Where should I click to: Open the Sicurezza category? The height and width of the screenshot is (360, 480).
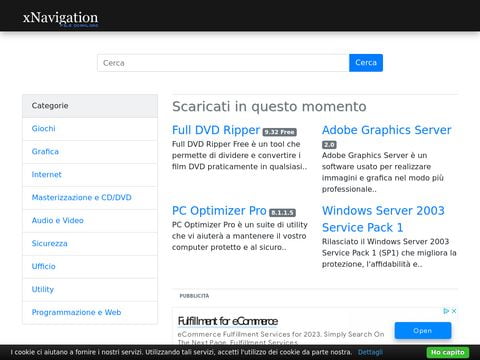tap(49, 244)
